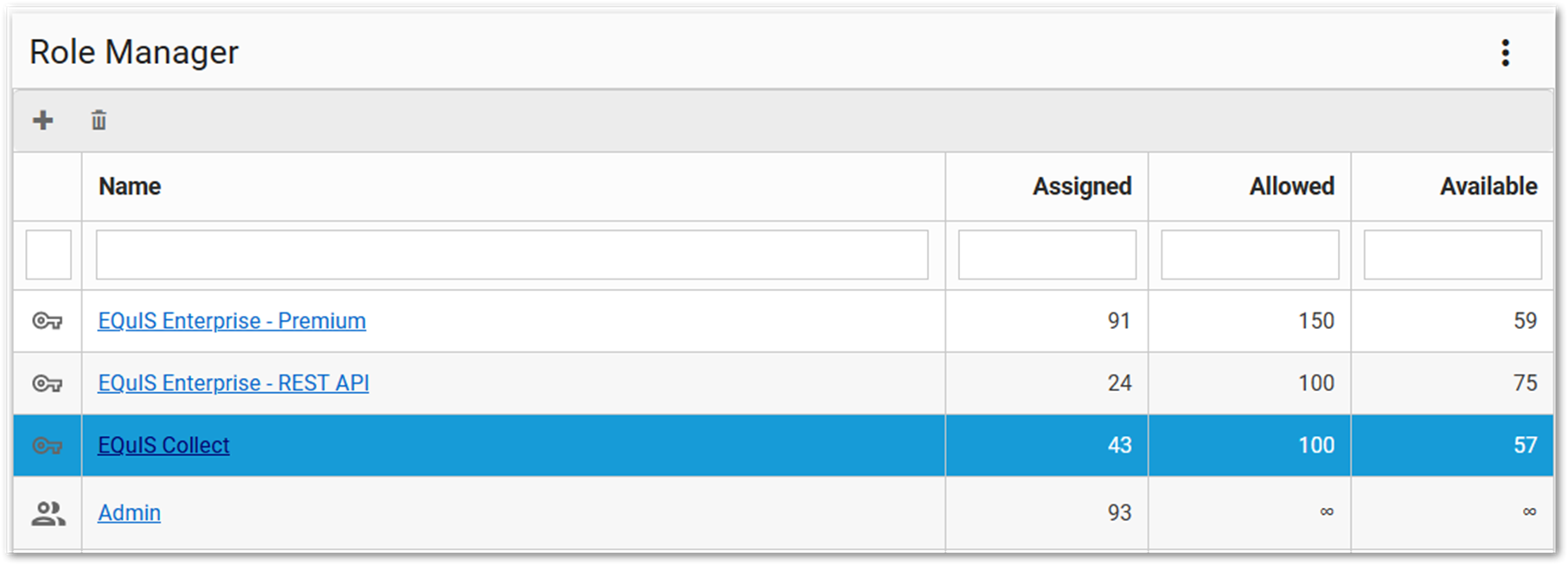The width and height of the screenshot is (1568, 565).
Task: Click the small filter box in the icon column
Action: [x=48, y=254]
